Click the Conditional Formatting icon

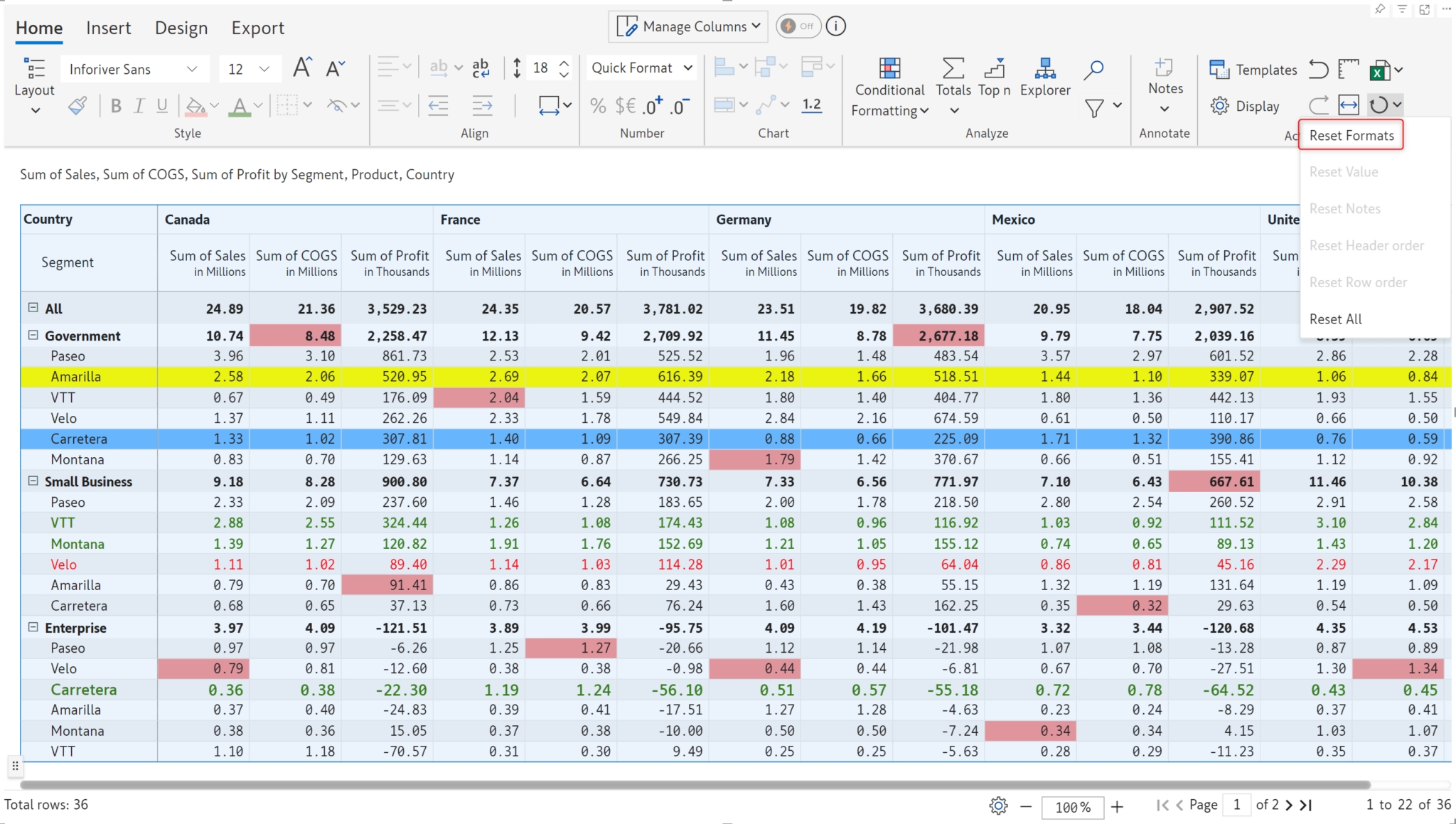[889, 68]
